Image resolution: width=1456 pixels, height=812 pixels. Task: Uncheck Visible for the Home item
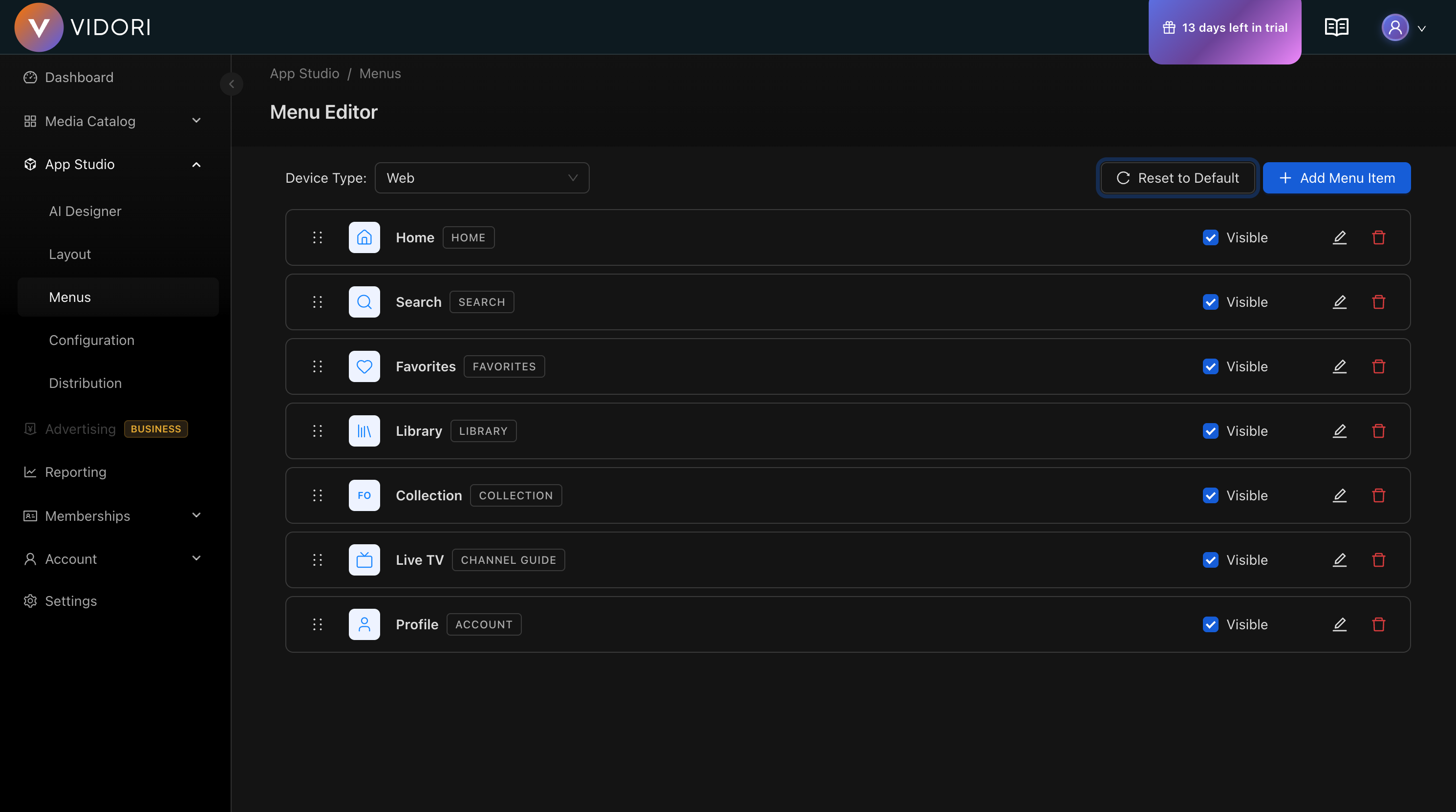1210,237
